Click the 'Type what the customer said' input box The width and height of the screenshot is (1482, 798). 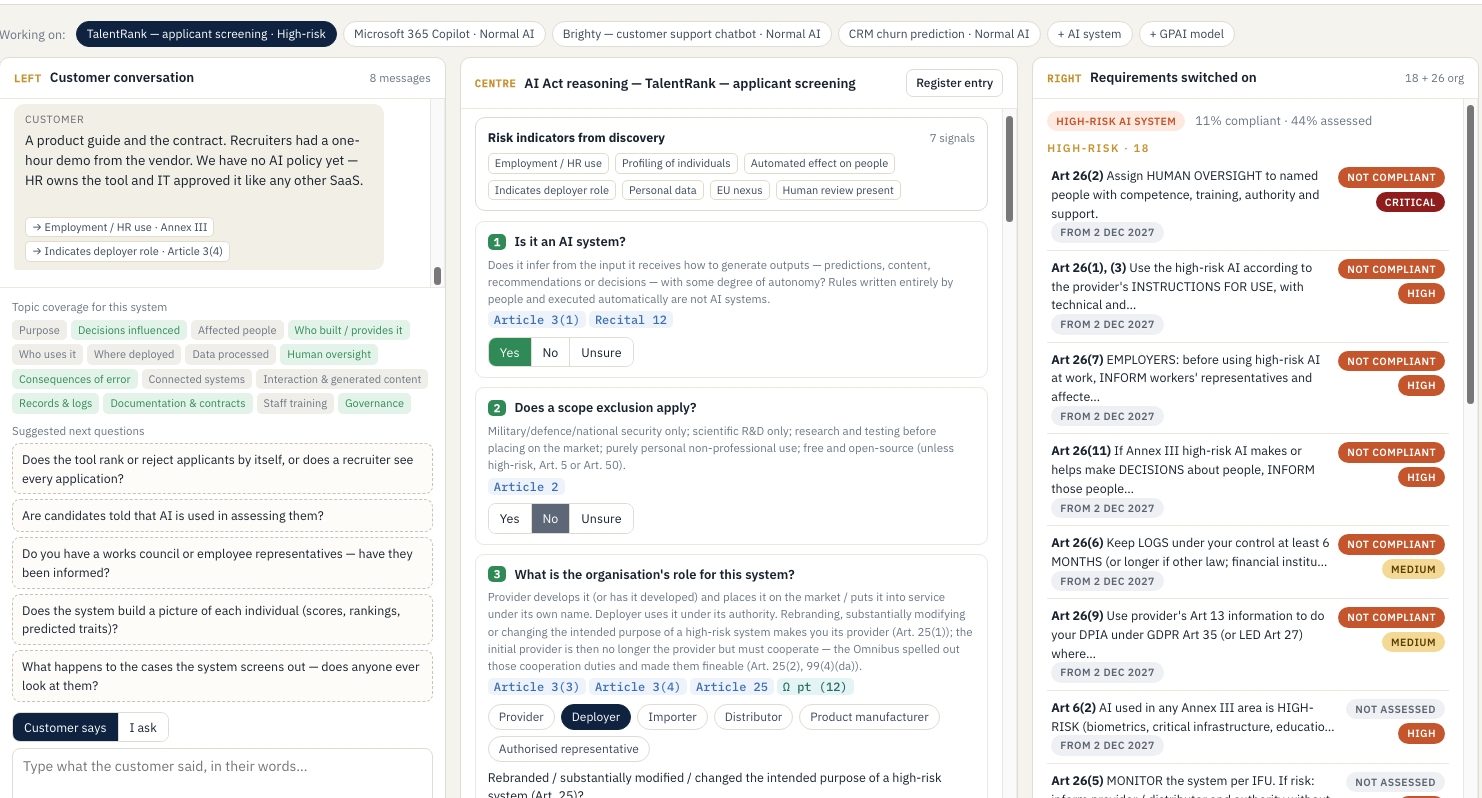pyautogui.click(x=223, y=773)
